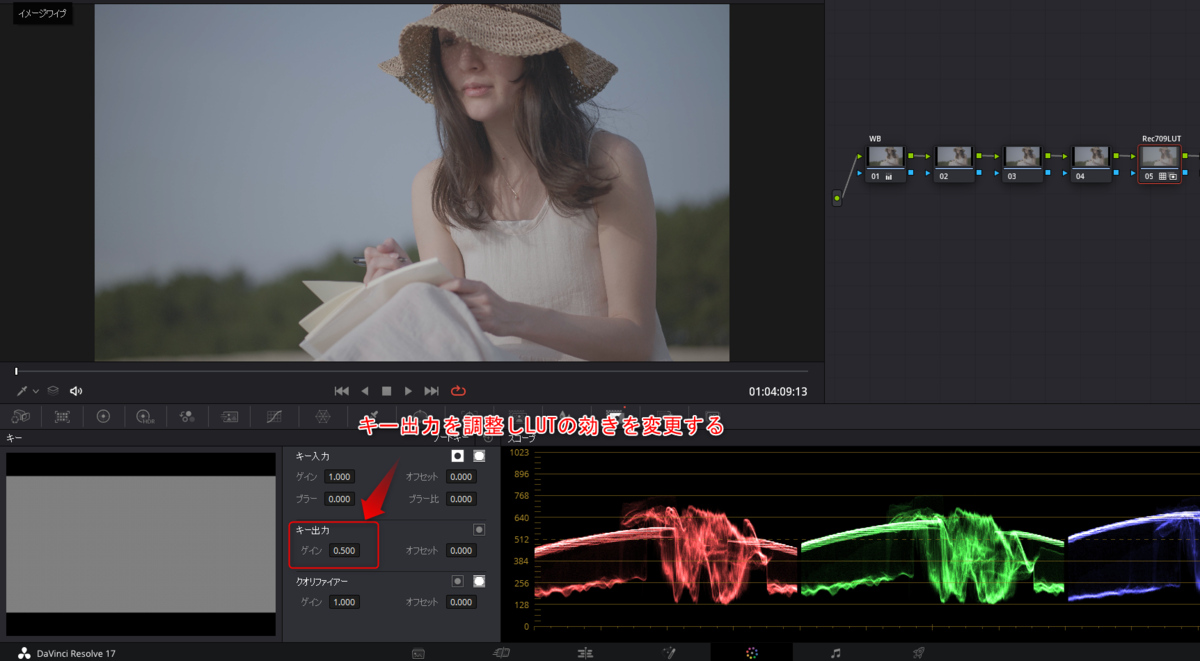
Task: Open the Color Warper palette
Action: 322,416
